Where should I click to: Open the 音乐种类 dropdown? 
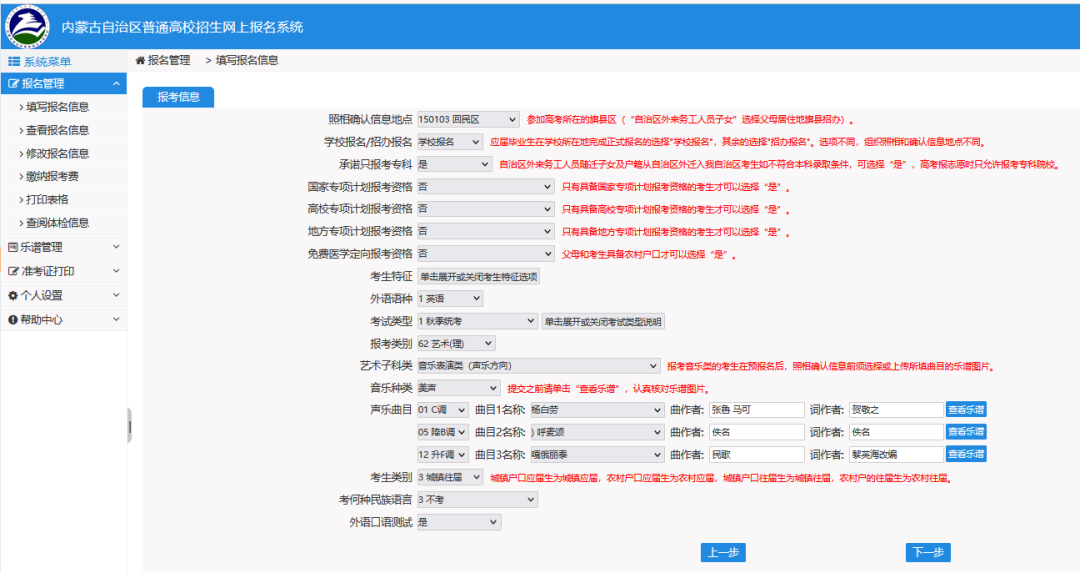click(458, 387)
